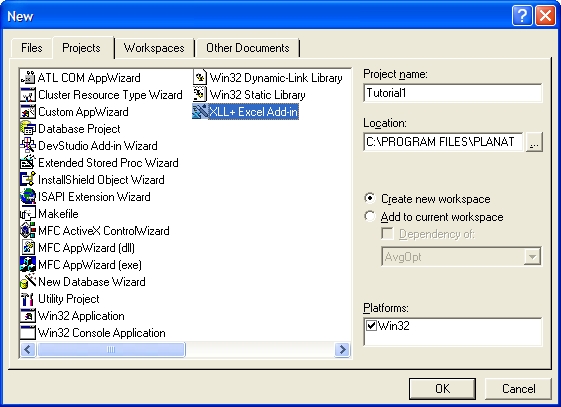Choose the Database Project icon
Screen dimensions: 561x407
pos(28,129)
